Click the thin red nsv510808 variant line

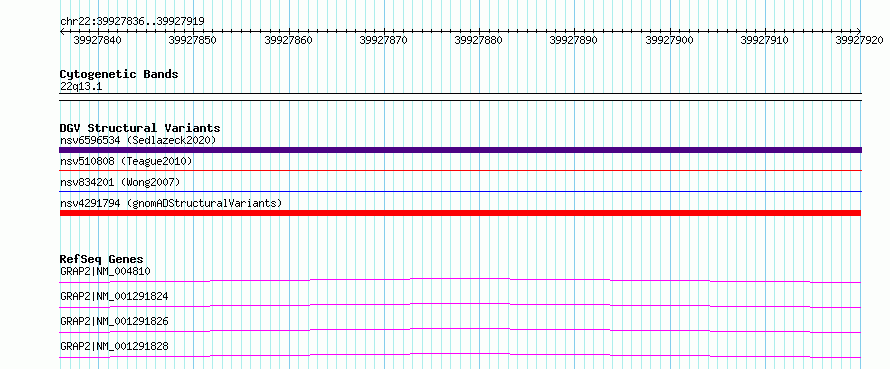460,170
